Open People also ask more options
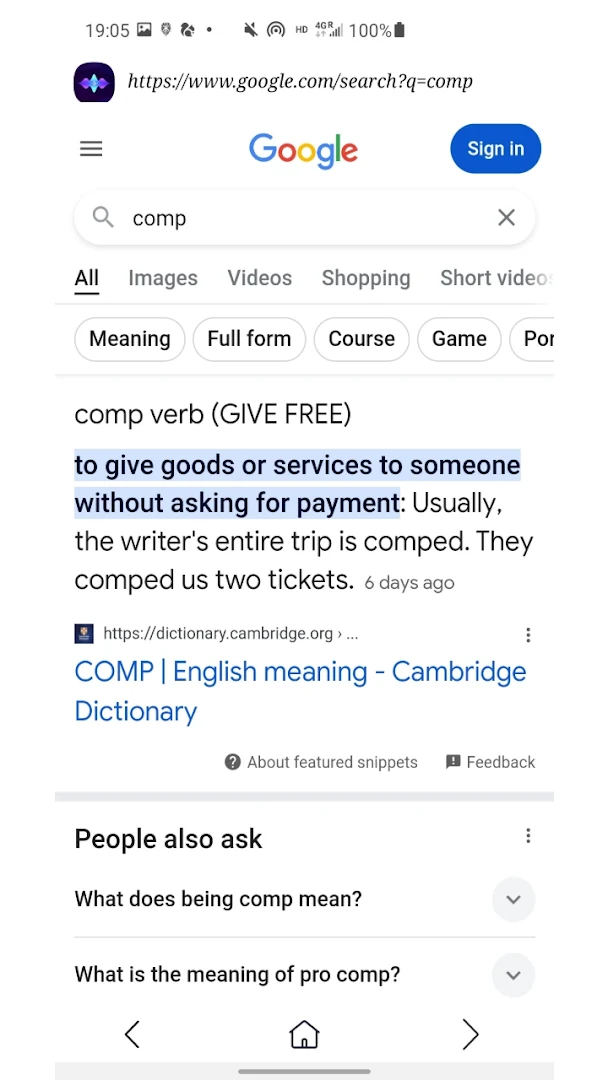This screenshot has height=1080, width=608. click(528, 836)
